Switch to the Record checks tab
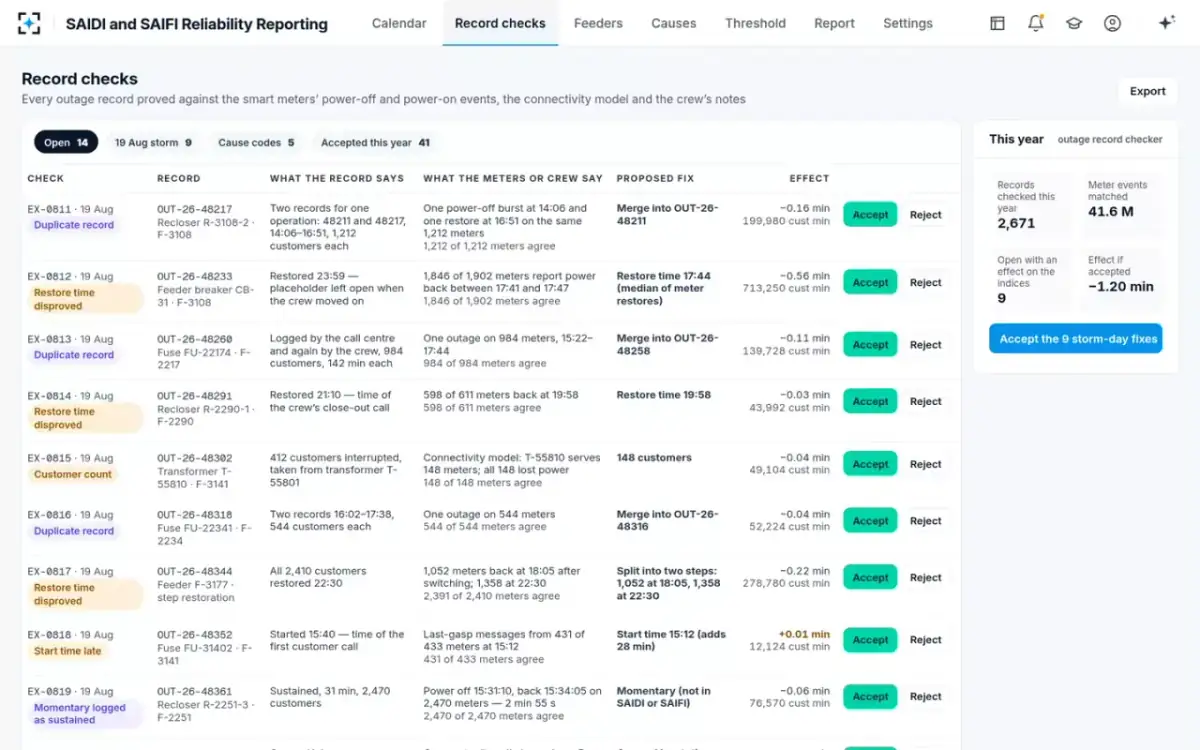Image resolution: width=1200 pixels, height=750 pixels. coord(500,23)
